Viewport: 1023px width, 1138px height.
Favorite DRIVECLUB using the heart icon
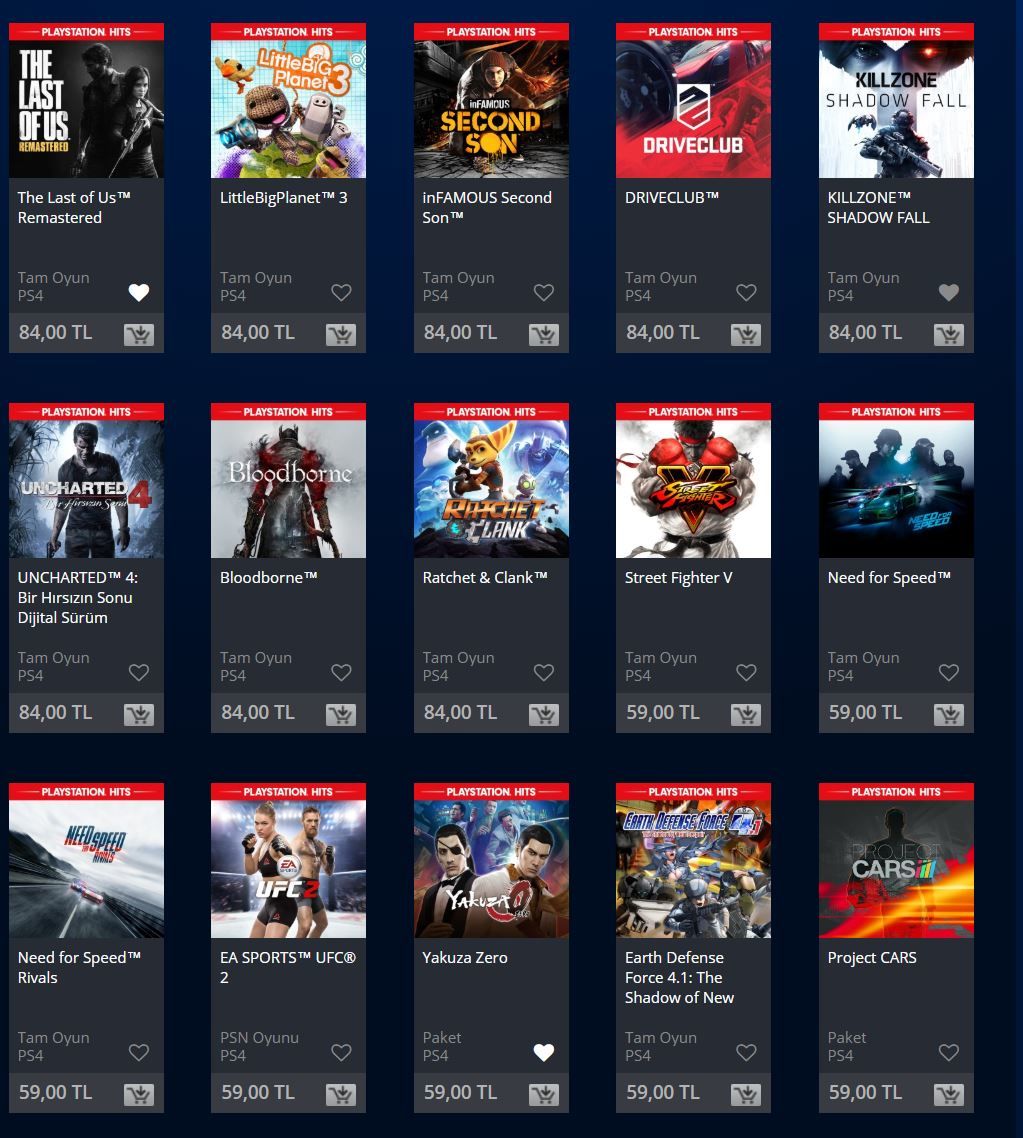746,292
